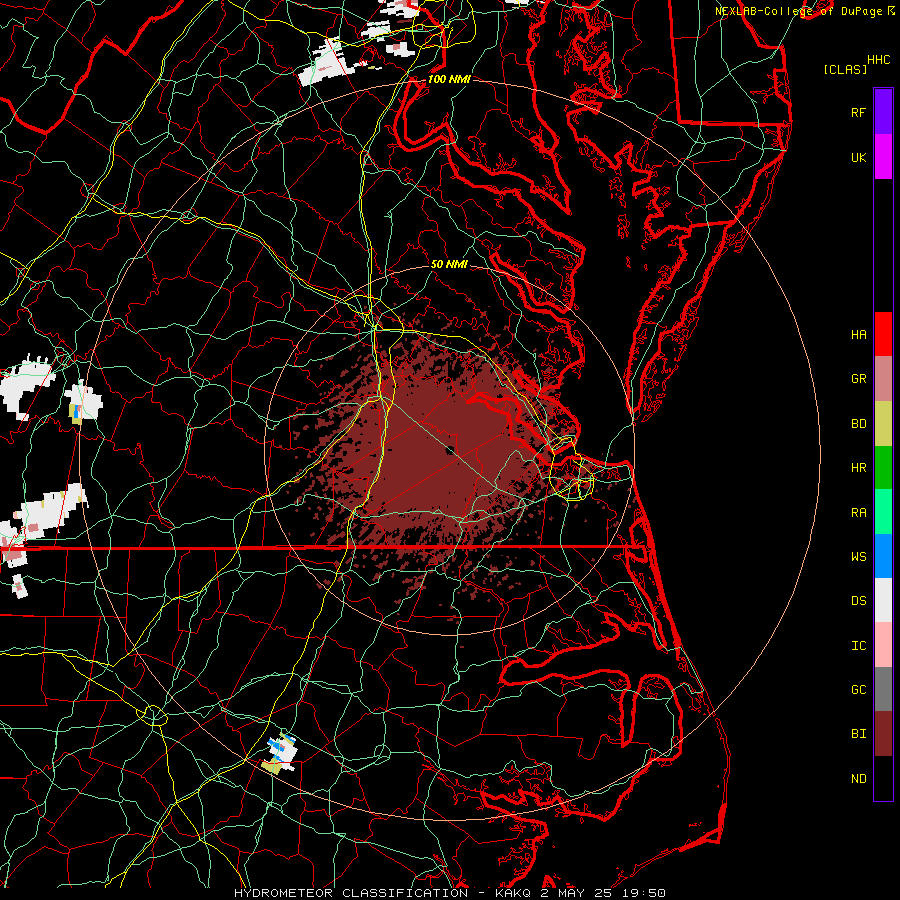Pick the RA light green swatch
The height and width of the screenshot is (900, 900).
pyautogui.click(x=883, y=512)
